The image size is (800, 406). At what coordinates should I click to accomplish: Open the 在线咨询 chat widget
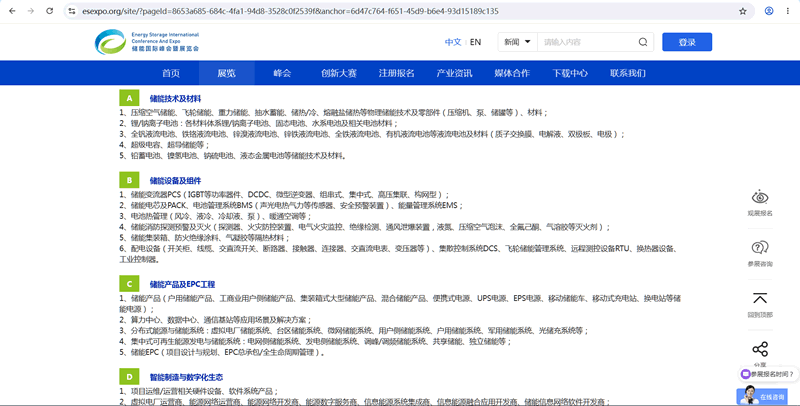[x=762, y=396]
